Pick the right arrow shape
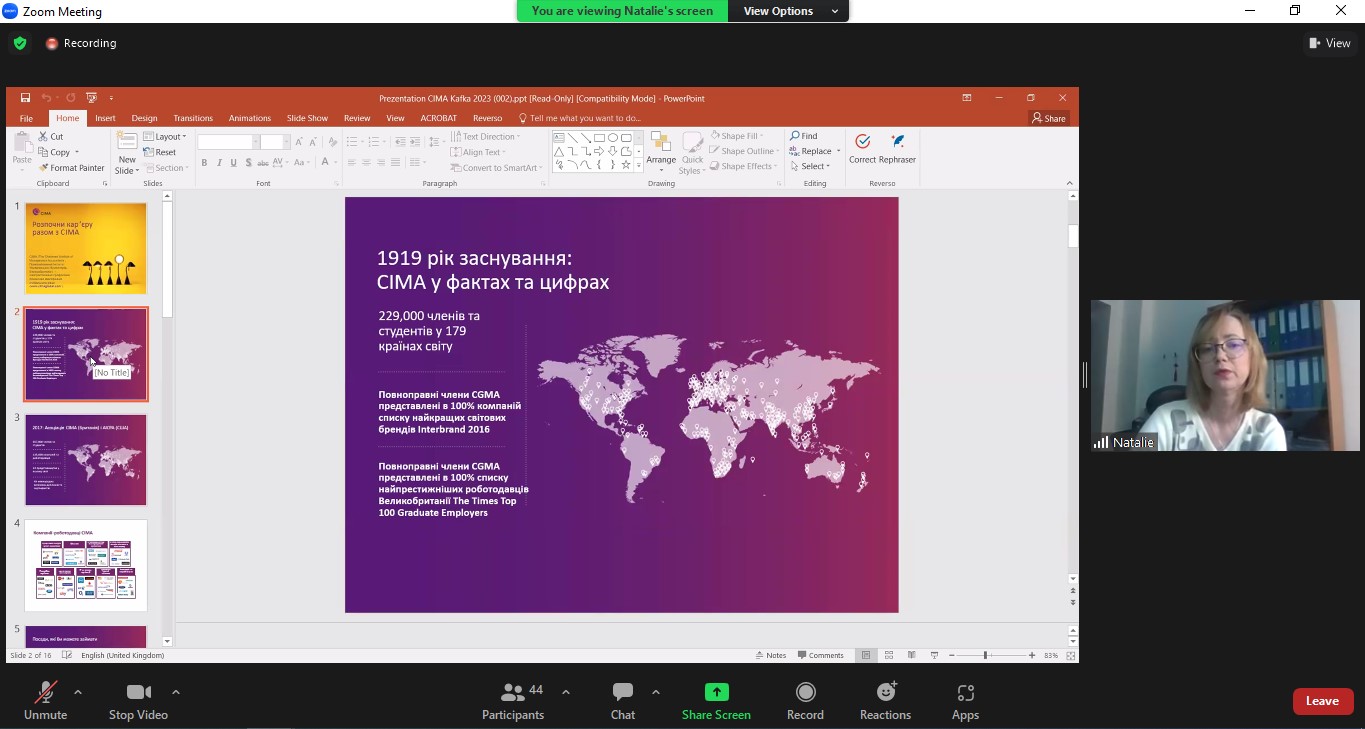This screenshot has width=1365, height=729. coord(599,152)
